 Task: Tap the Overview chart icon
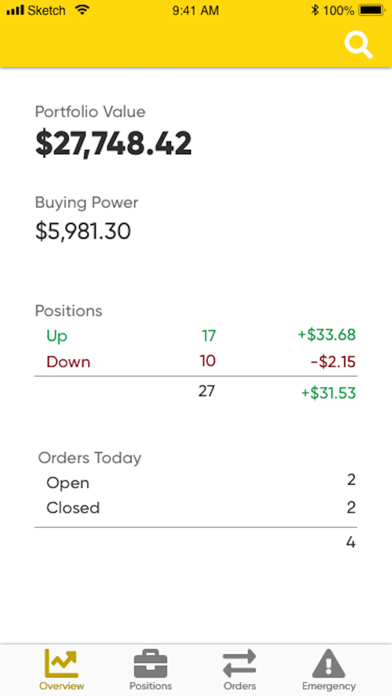pyautogui.click(x=61, y=664)
